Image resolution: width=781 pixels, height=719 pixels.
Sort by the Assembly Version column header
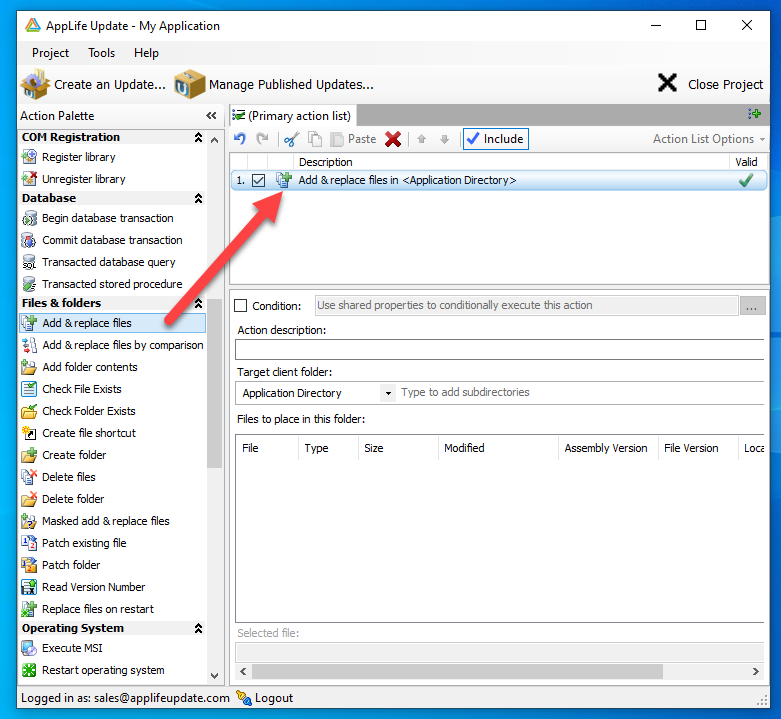(x=608, y=448)
